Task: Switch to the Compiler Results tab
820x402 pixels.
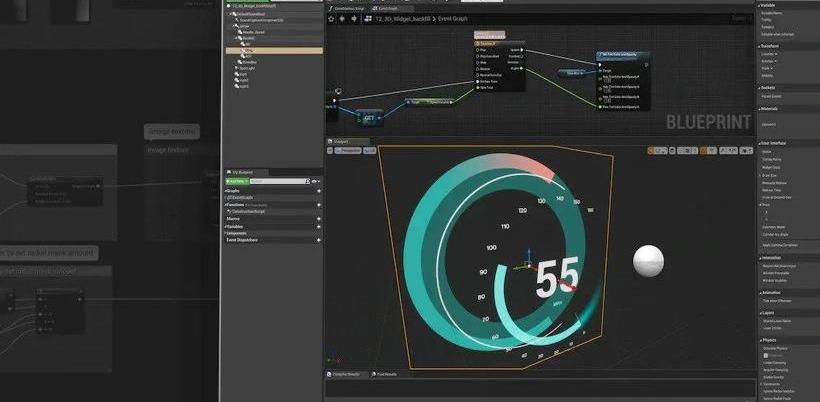Action: pyautogui.click(x=346, y=374)
